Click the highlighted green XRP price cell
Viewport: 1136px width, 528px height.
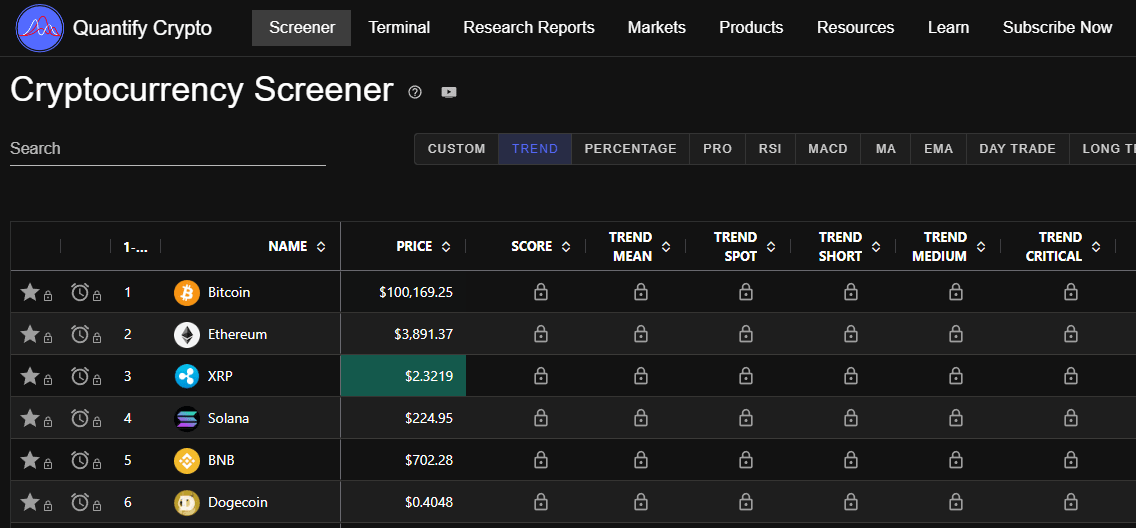tap(404, 376)
